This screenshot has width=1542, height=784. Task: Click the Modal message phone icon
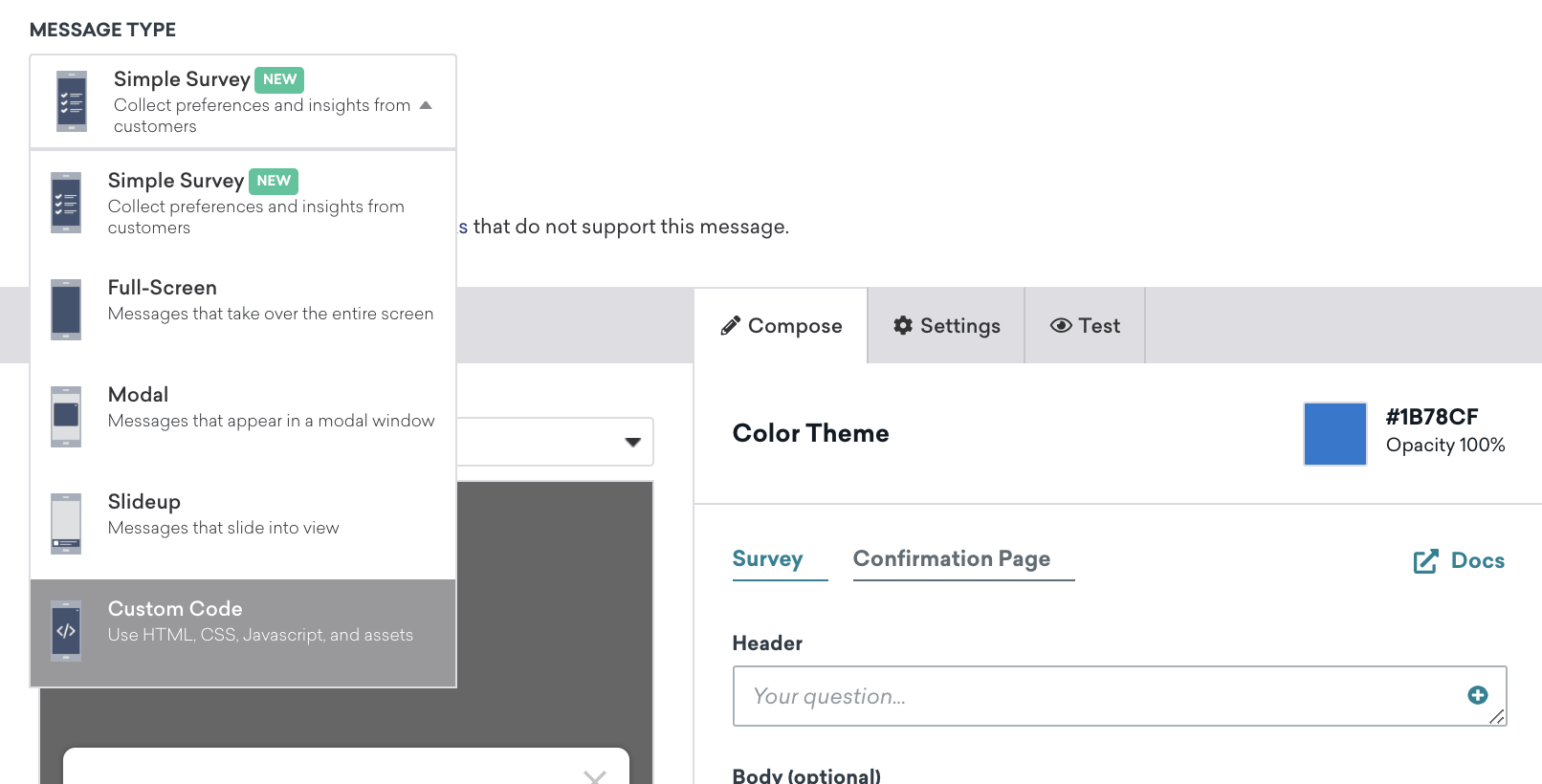tap(66, 417)
